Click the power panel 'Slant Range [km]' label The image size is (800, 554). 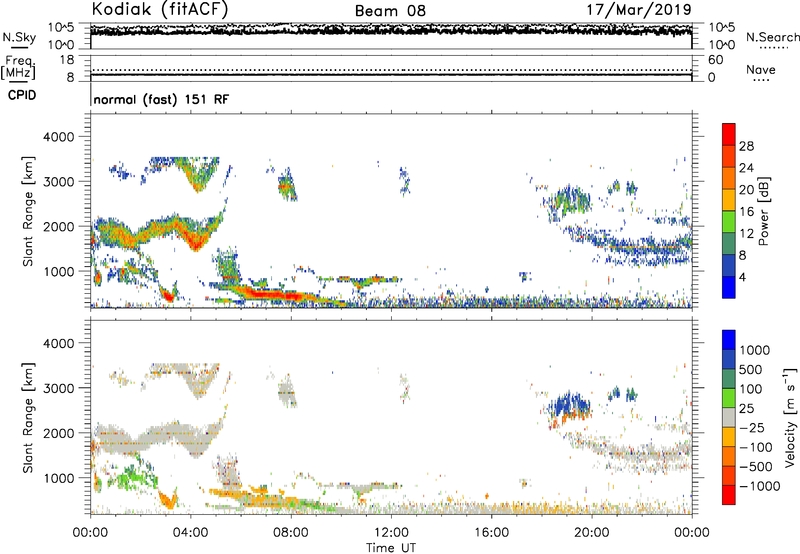(28, 211)
